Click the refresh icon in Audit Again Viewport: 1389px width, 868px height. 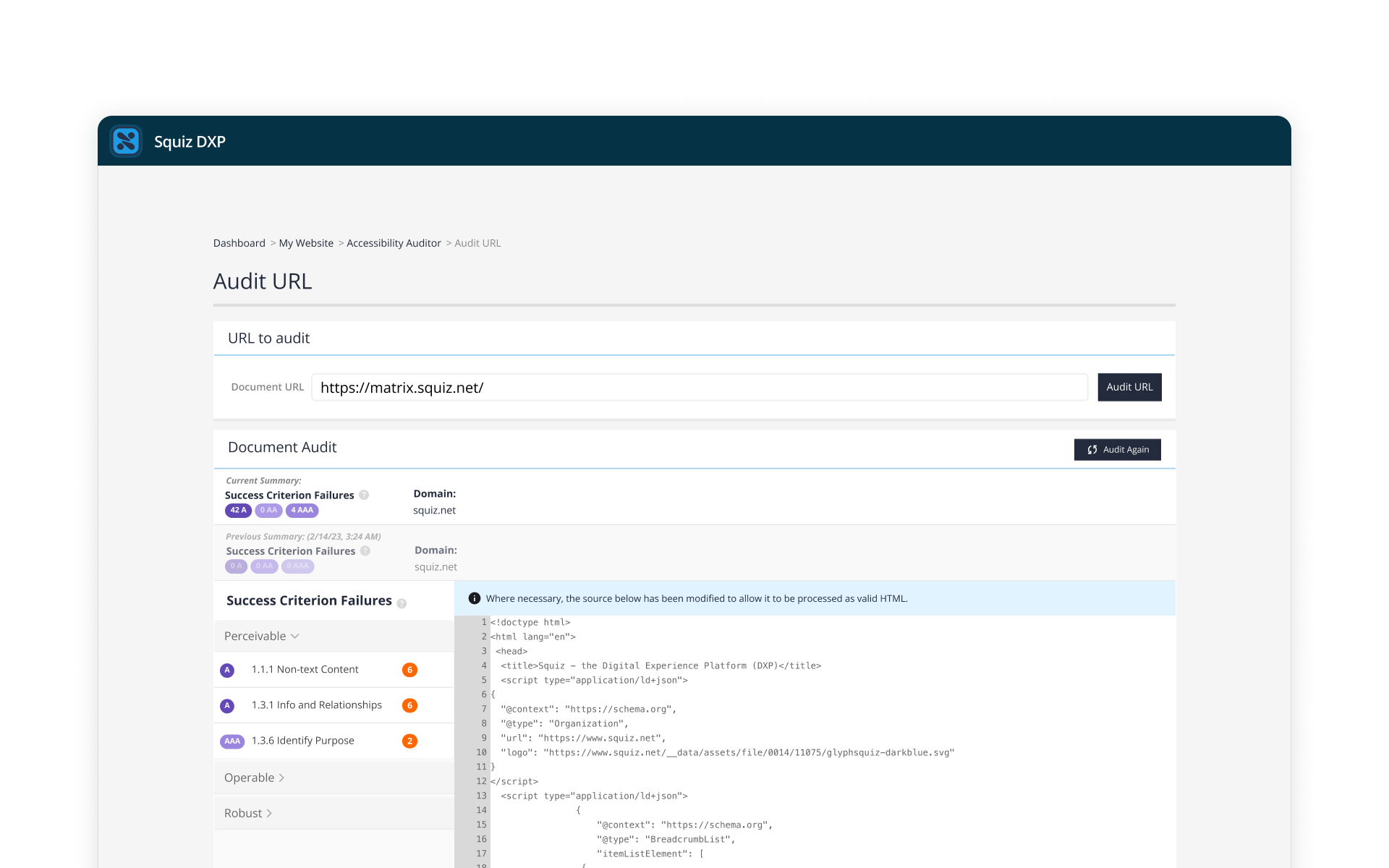(1092, 450)
